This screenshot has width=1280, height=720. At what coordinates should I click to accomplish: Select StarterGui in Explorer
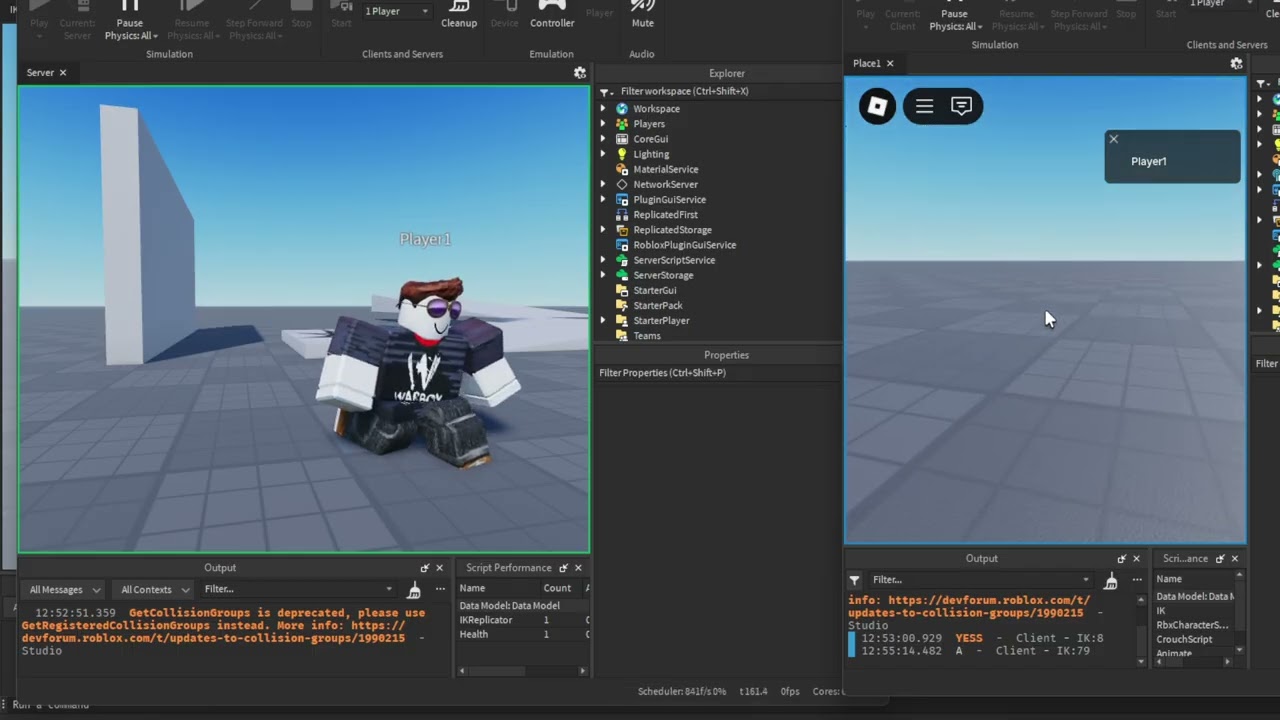tap(654, 290)
